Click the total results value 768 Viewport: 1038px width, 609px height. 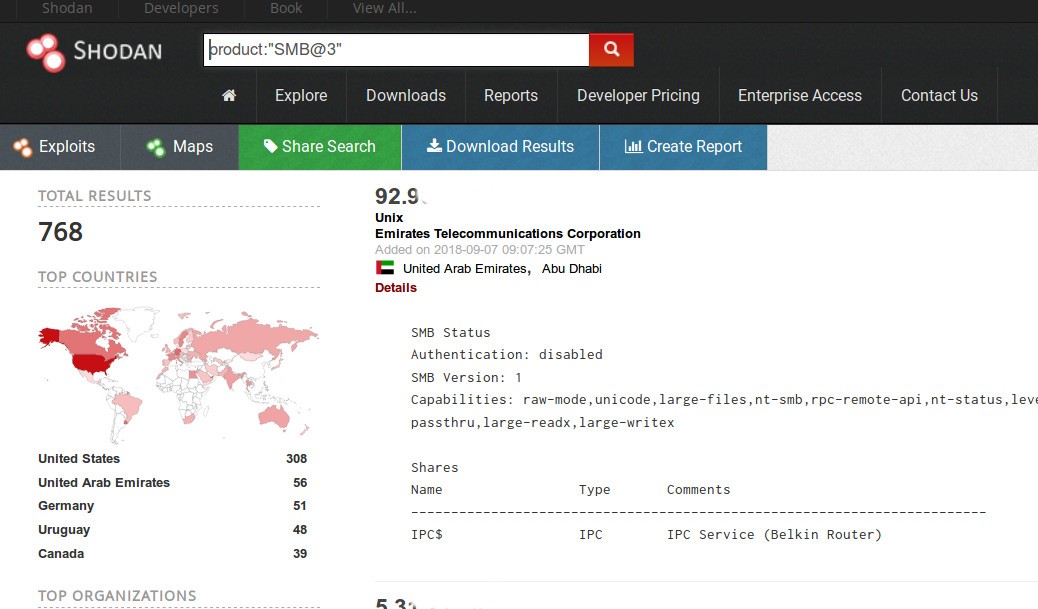click(x=60, y=232)
